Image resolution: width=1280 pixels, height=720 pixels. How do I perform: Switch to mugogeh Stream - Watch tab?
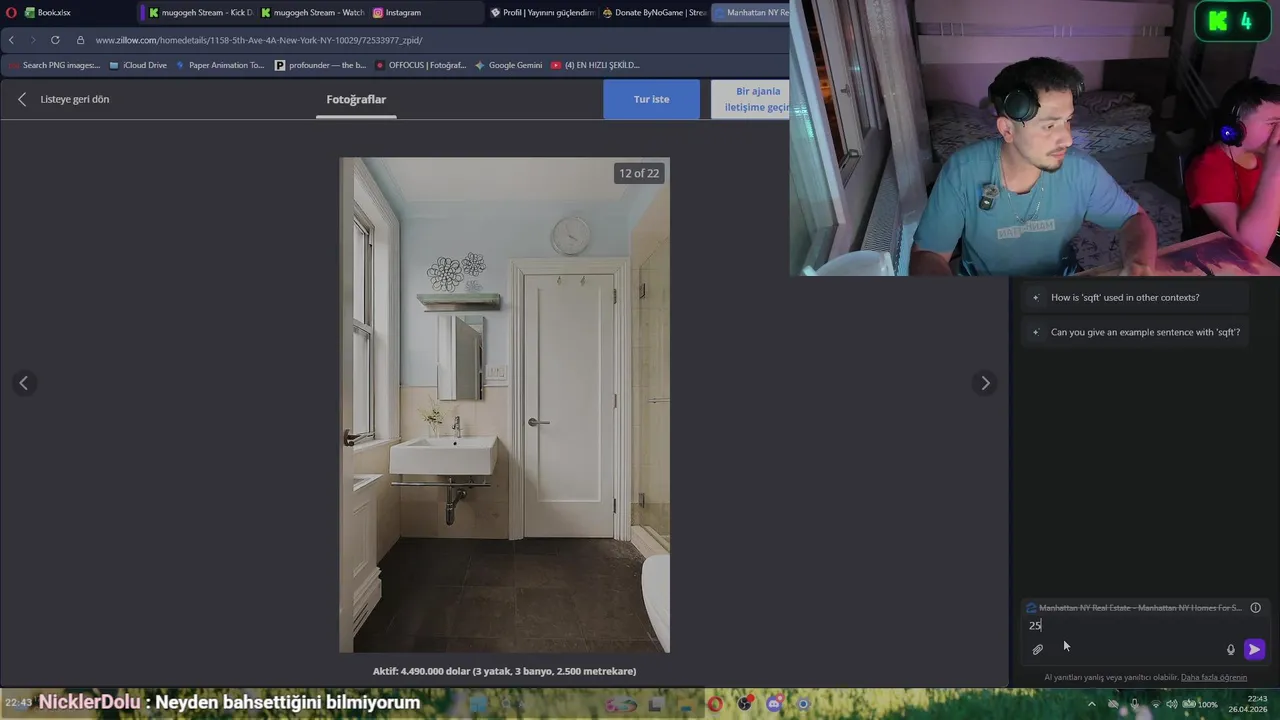[x=312, y=13]
